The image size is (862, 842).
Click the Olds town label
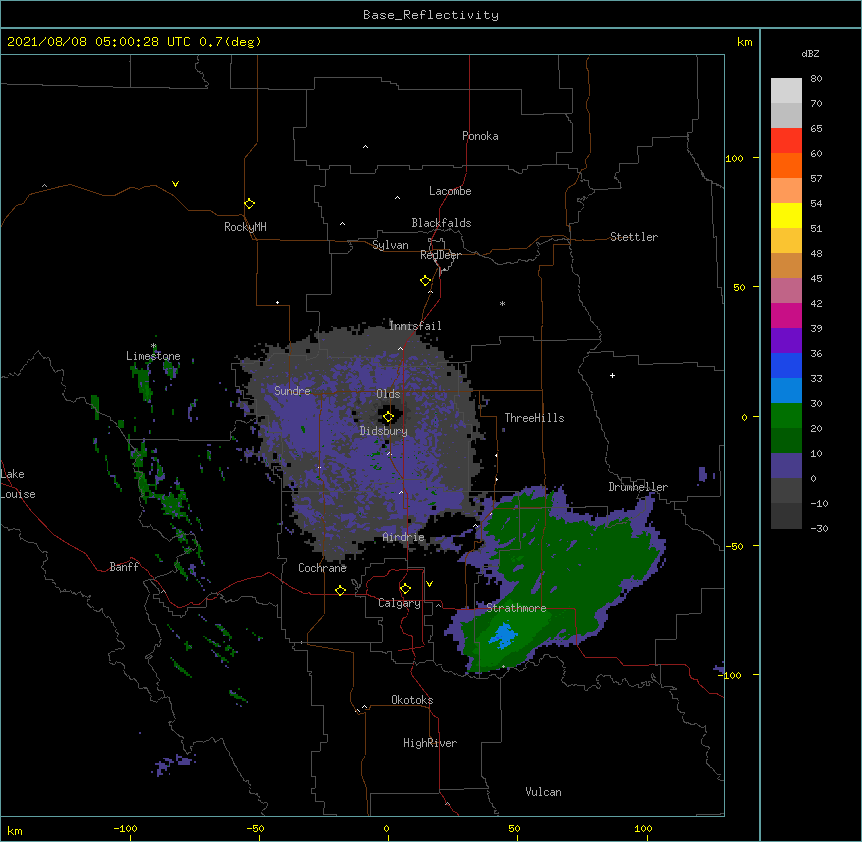click(x=388, y=394)
